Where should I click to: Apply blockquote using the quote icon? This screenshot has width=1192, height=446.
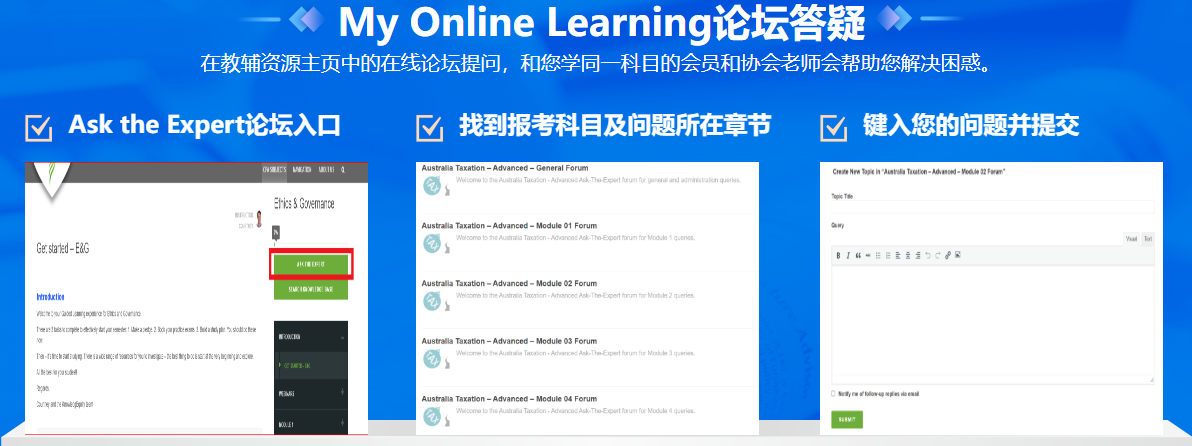tap(858, 255)
